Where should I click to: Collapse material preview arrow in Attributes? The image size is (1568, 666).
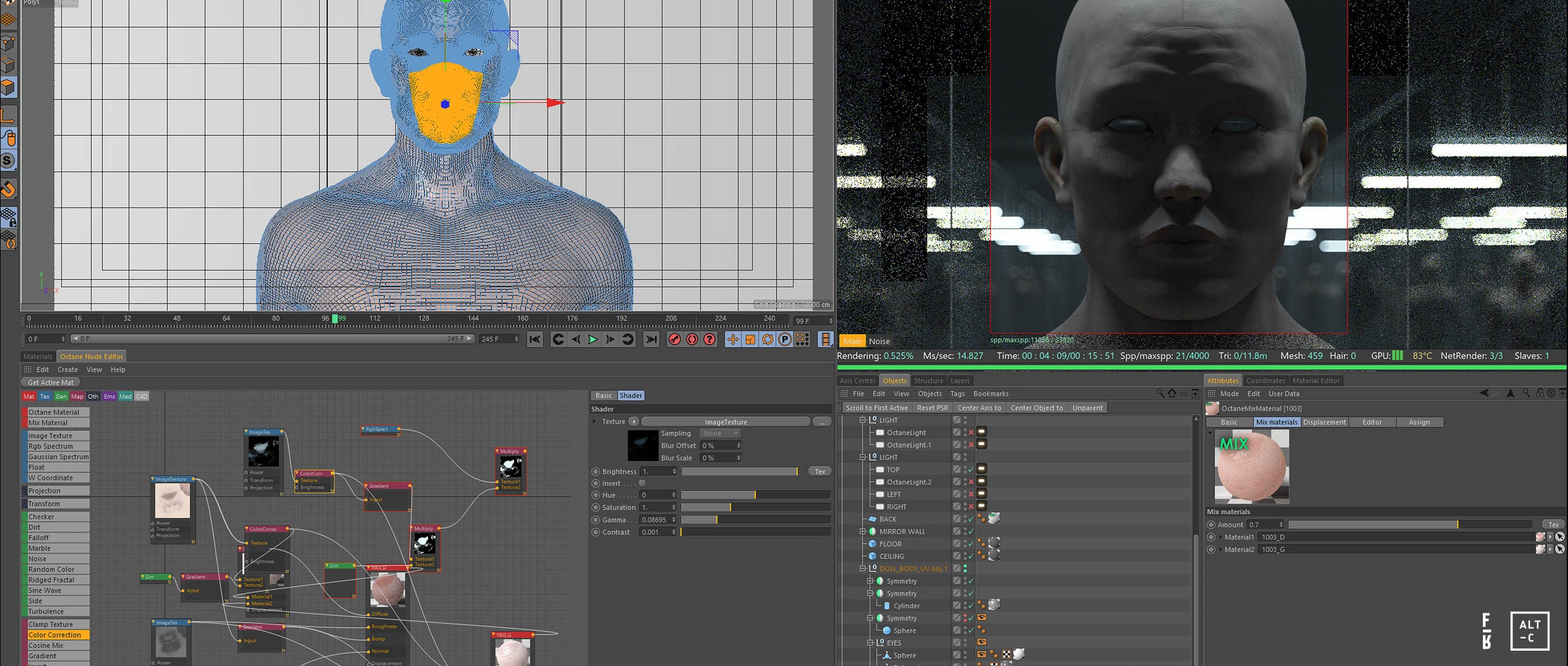click(x=1210, y=432)
